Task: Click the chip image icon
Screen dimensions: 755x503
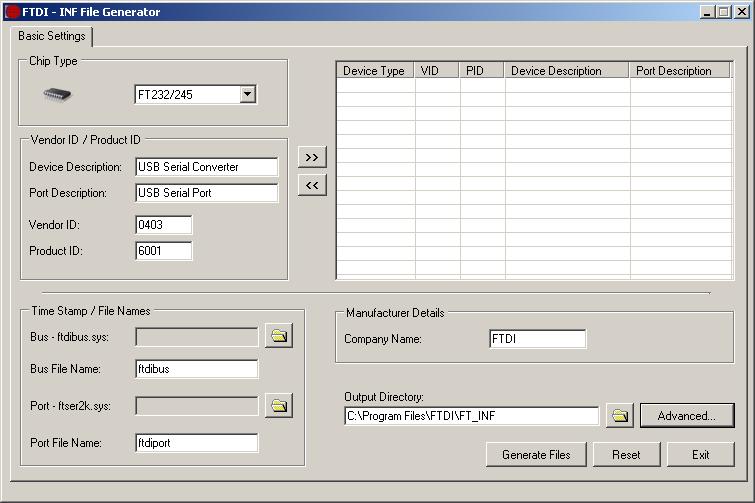Action: pos(57,95)
